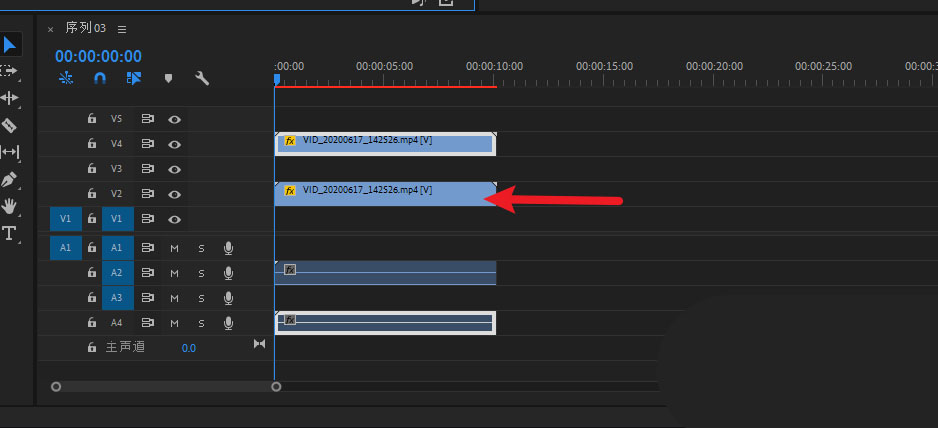Add a marker with the marker icon

(x=169, y=78)
